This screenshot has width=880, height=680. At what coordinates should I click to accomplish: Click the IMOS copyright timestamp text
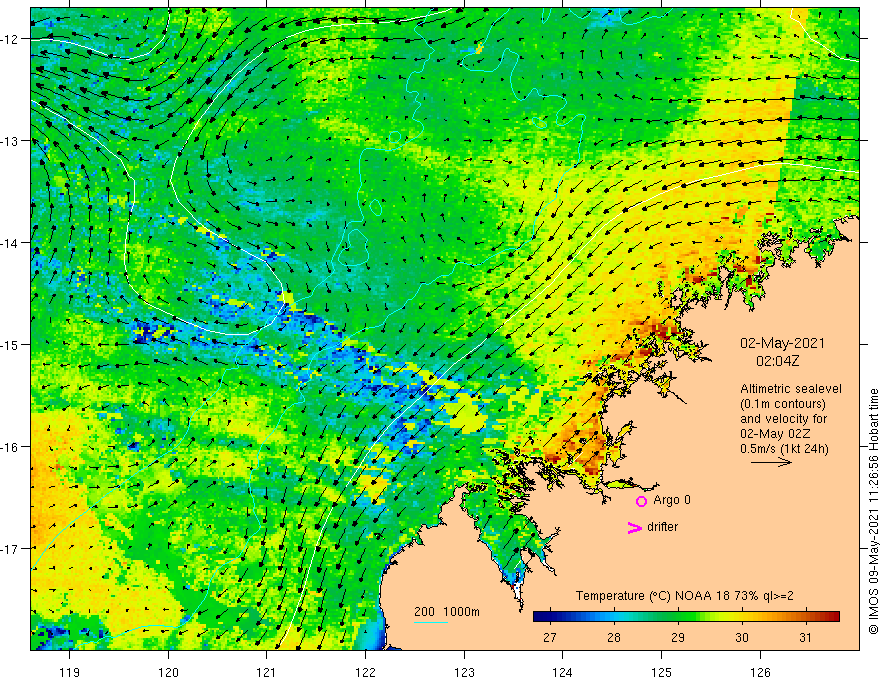click(873, 511)
